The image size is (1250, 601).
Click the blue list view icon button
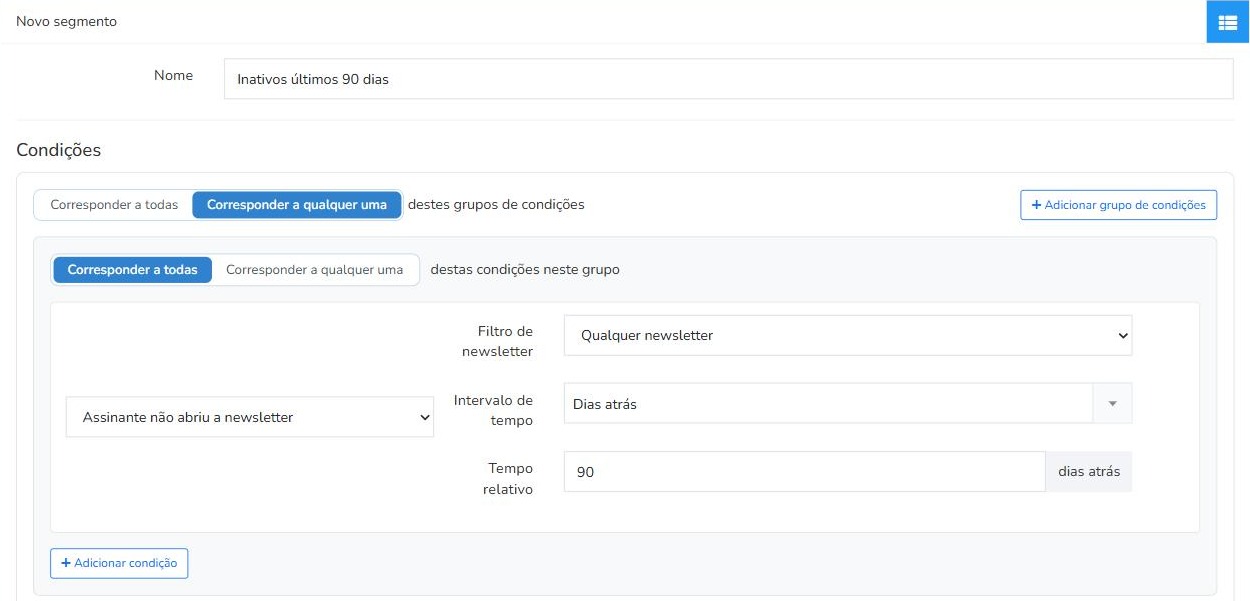click(1227, 22)
